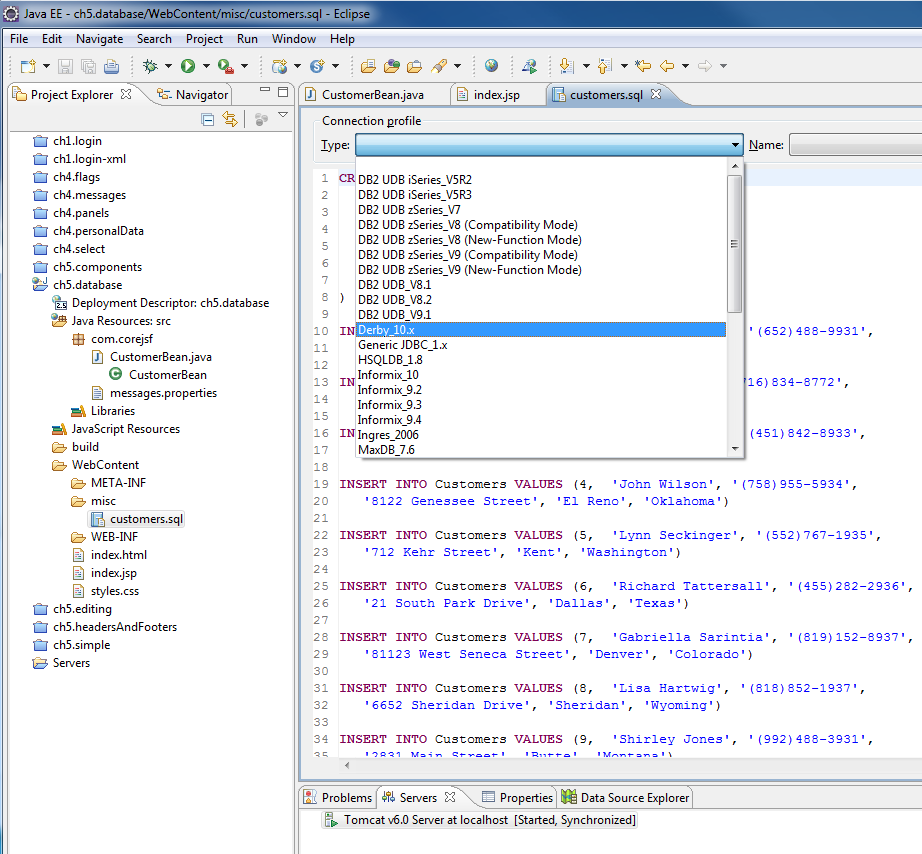Viewport: 922px width, 854px height.
Task: Jump to Previous Annotation using the up-arrow icon
Action: [x=604, y=66]
